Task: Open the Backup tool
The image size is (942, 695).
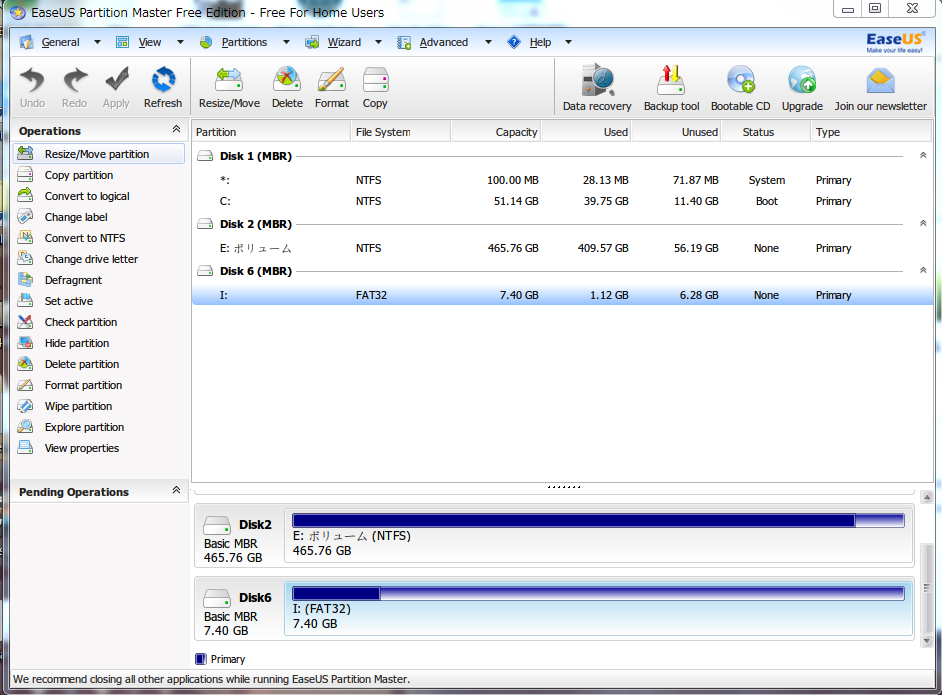Action: [x=672, y=88]
